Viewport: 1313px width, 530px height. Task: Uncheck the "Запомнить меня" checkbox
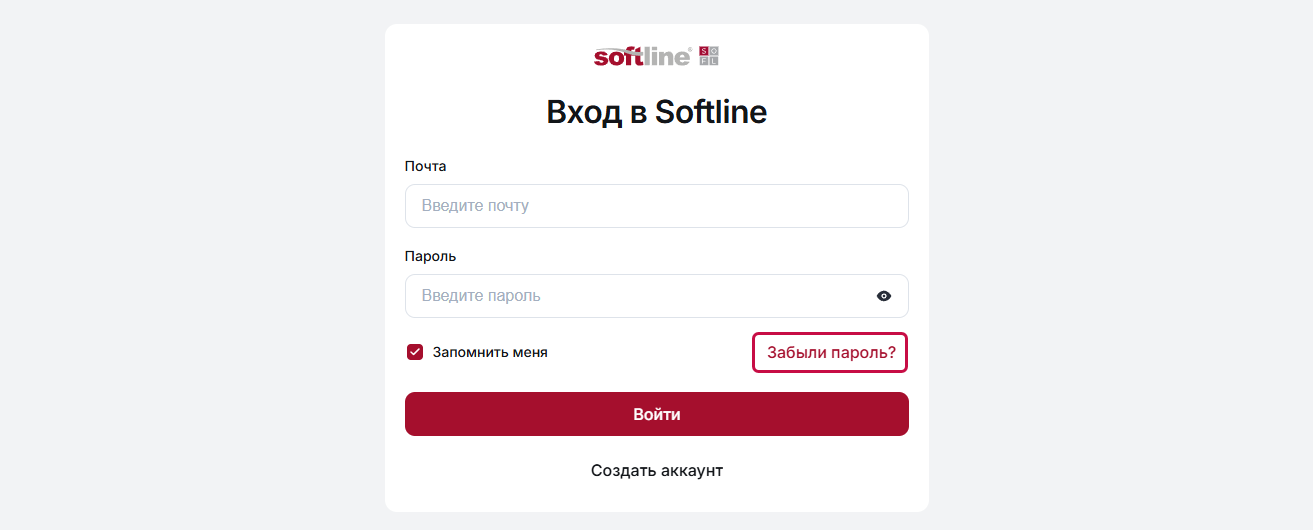point(415,352)
